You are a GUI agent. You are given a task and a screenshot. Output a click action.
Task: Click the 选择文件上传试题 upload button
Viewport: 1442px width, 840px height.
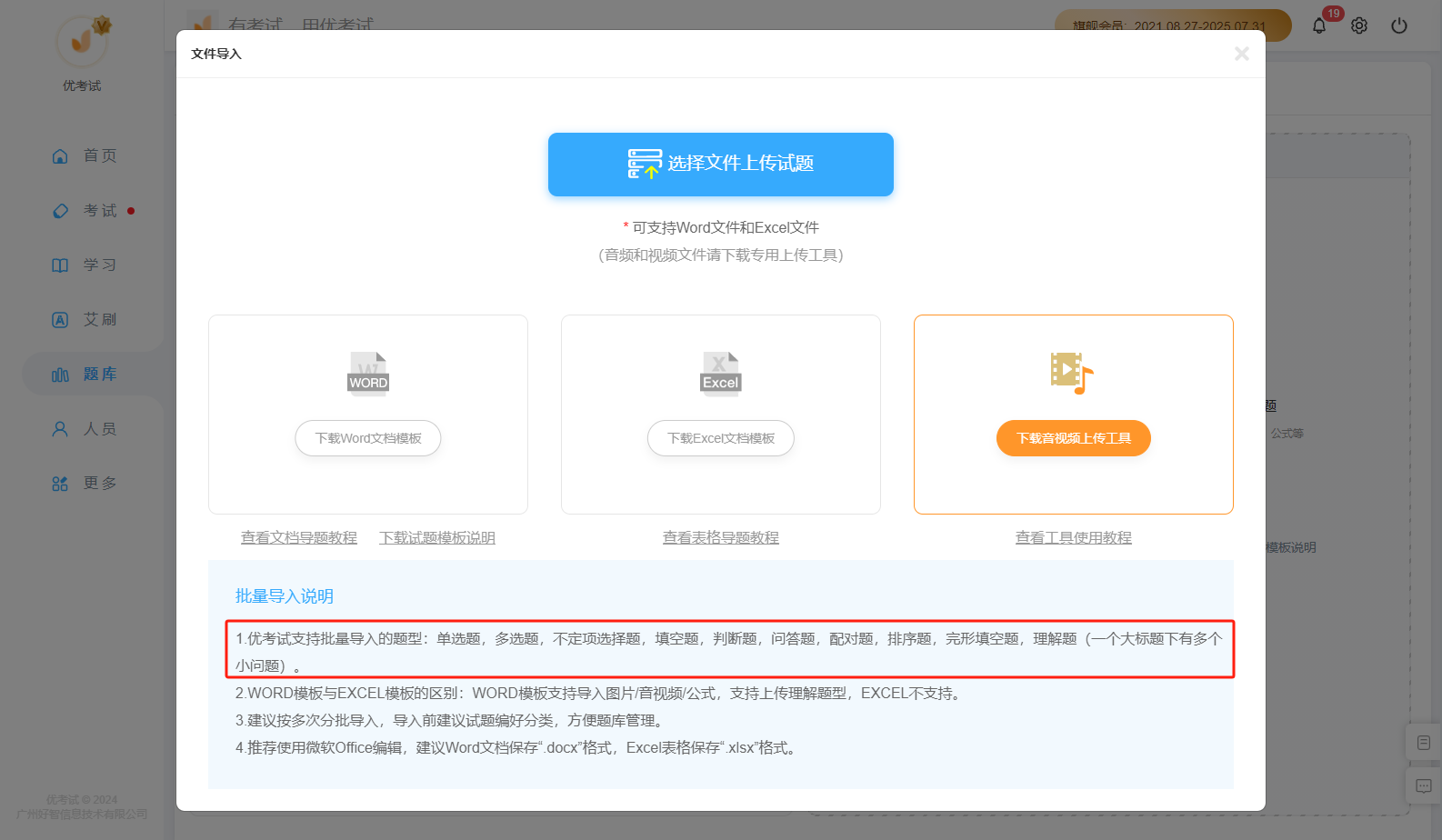[721, 165]
